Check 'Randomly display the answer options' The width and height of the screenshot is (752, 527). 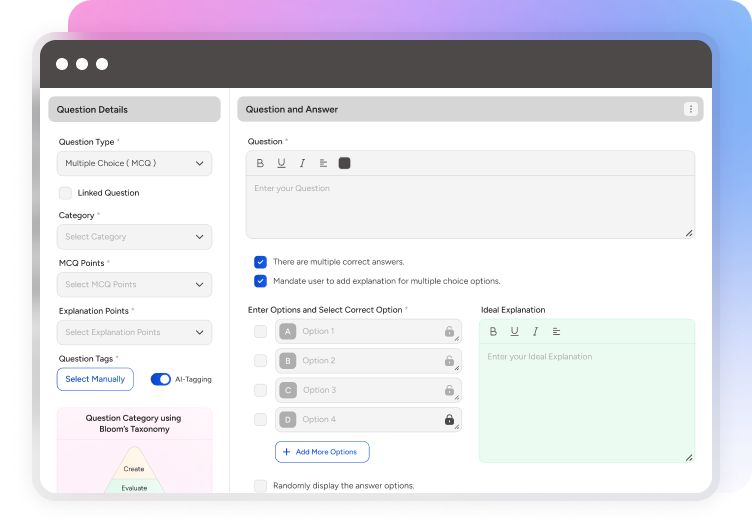(260, 486)
